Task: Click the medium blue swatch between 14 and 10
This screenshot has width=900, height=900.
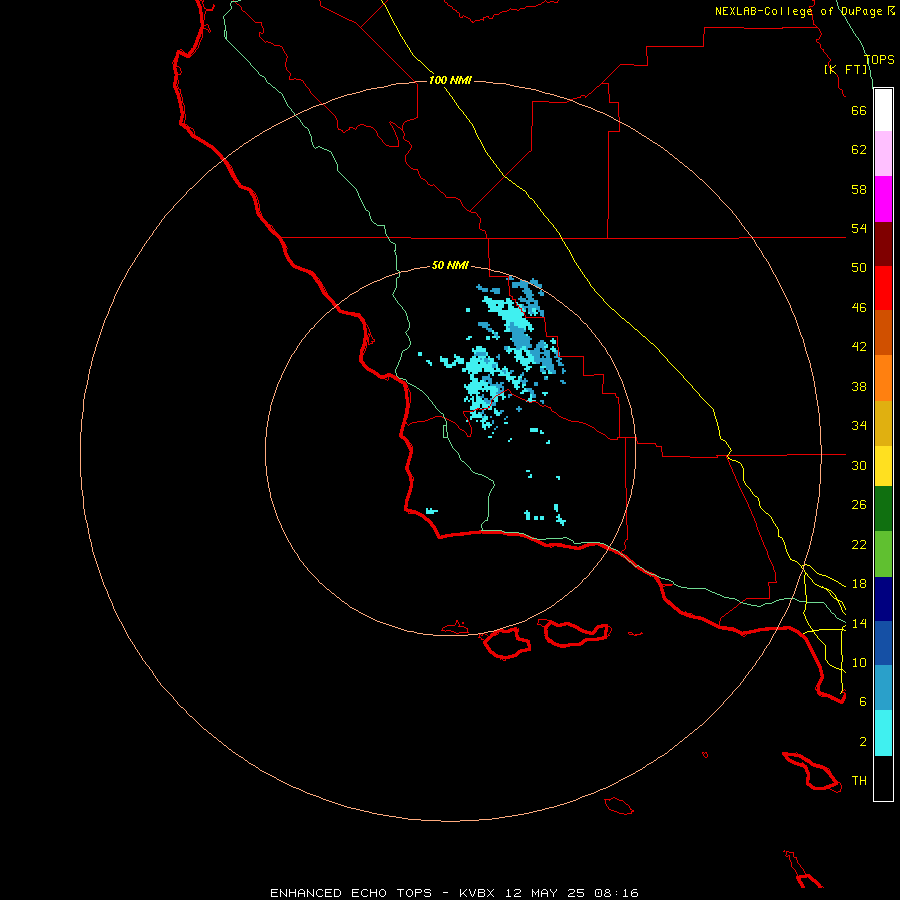Action: (883, 643)
